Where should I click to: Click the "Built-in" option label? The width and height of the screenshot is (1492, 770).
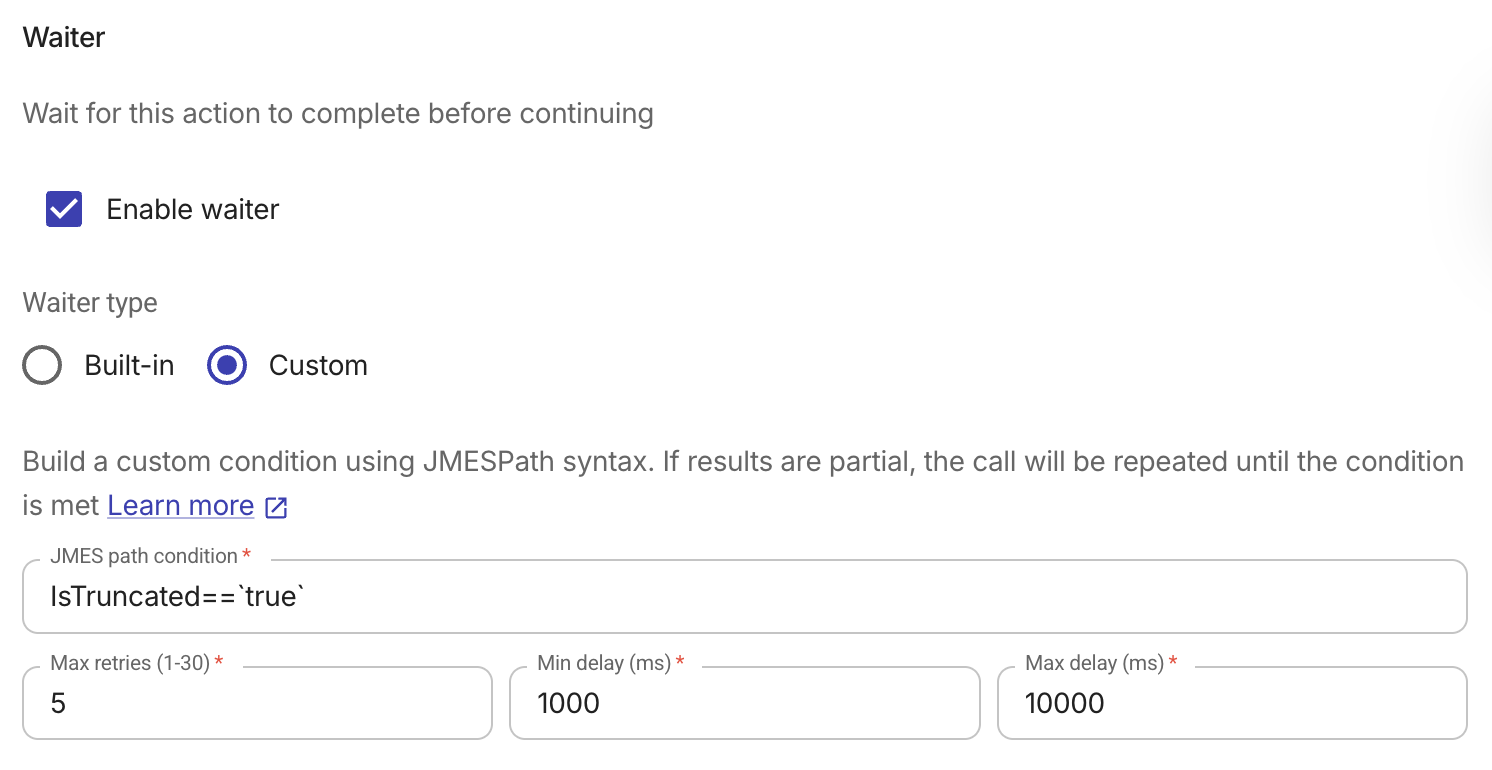tap(129, 365)
